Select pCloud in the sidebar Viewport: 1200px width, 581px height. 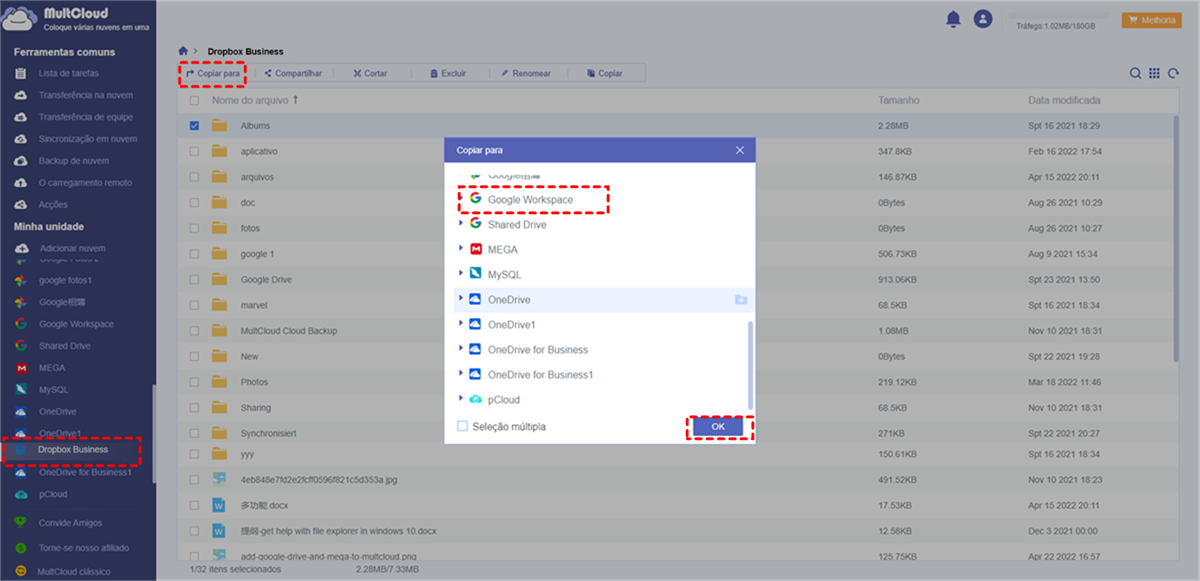(x=53, y=494)
